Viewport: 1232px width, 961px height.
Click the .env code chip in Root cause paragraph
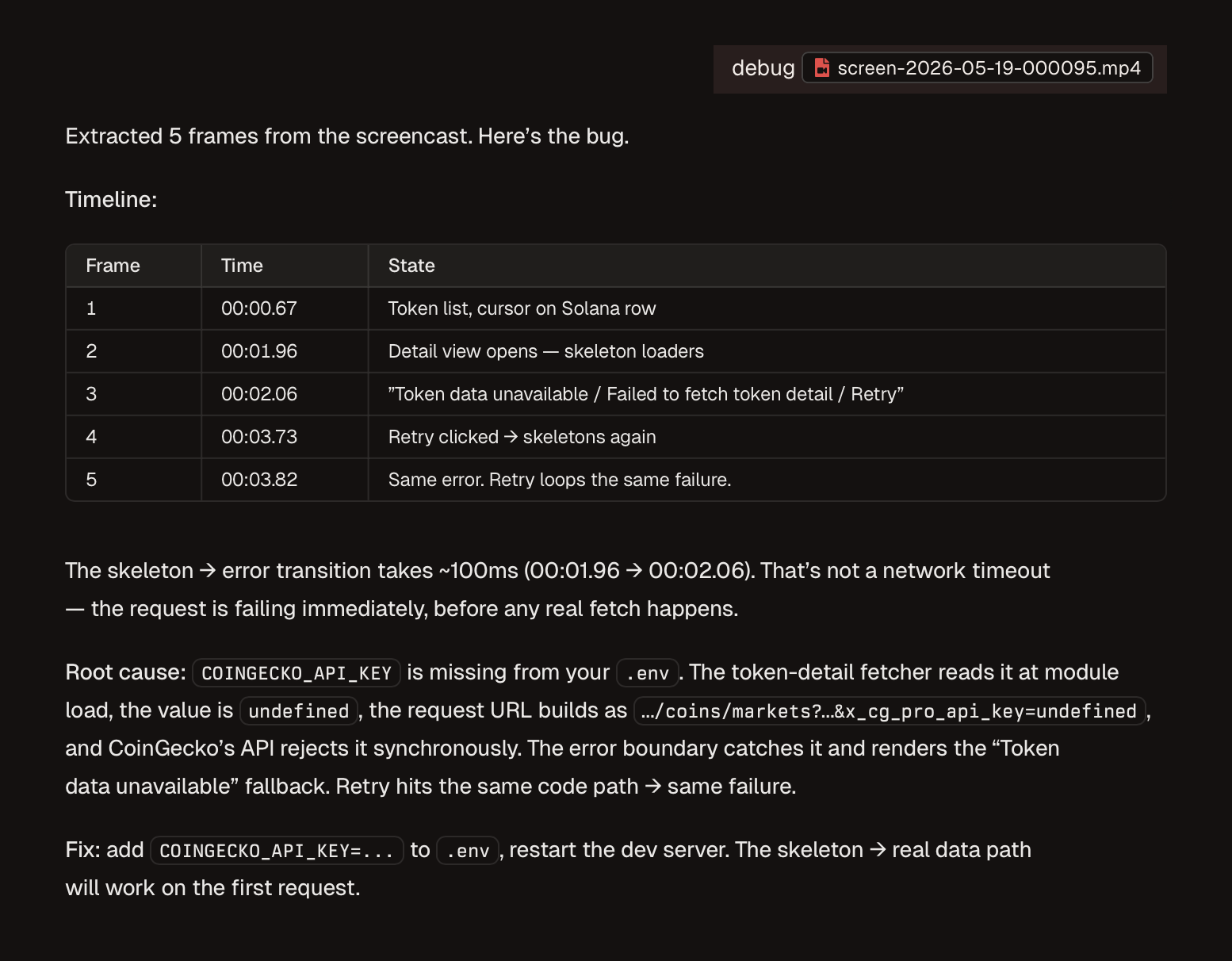coord(648,673)
